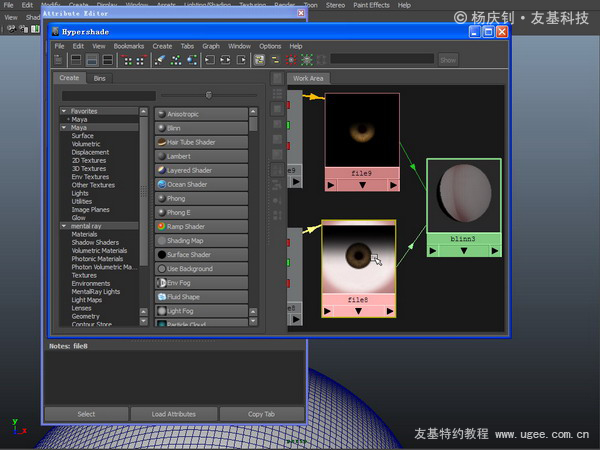Create an Ocean Shader

pyautogui.click(x=202, y=184)
